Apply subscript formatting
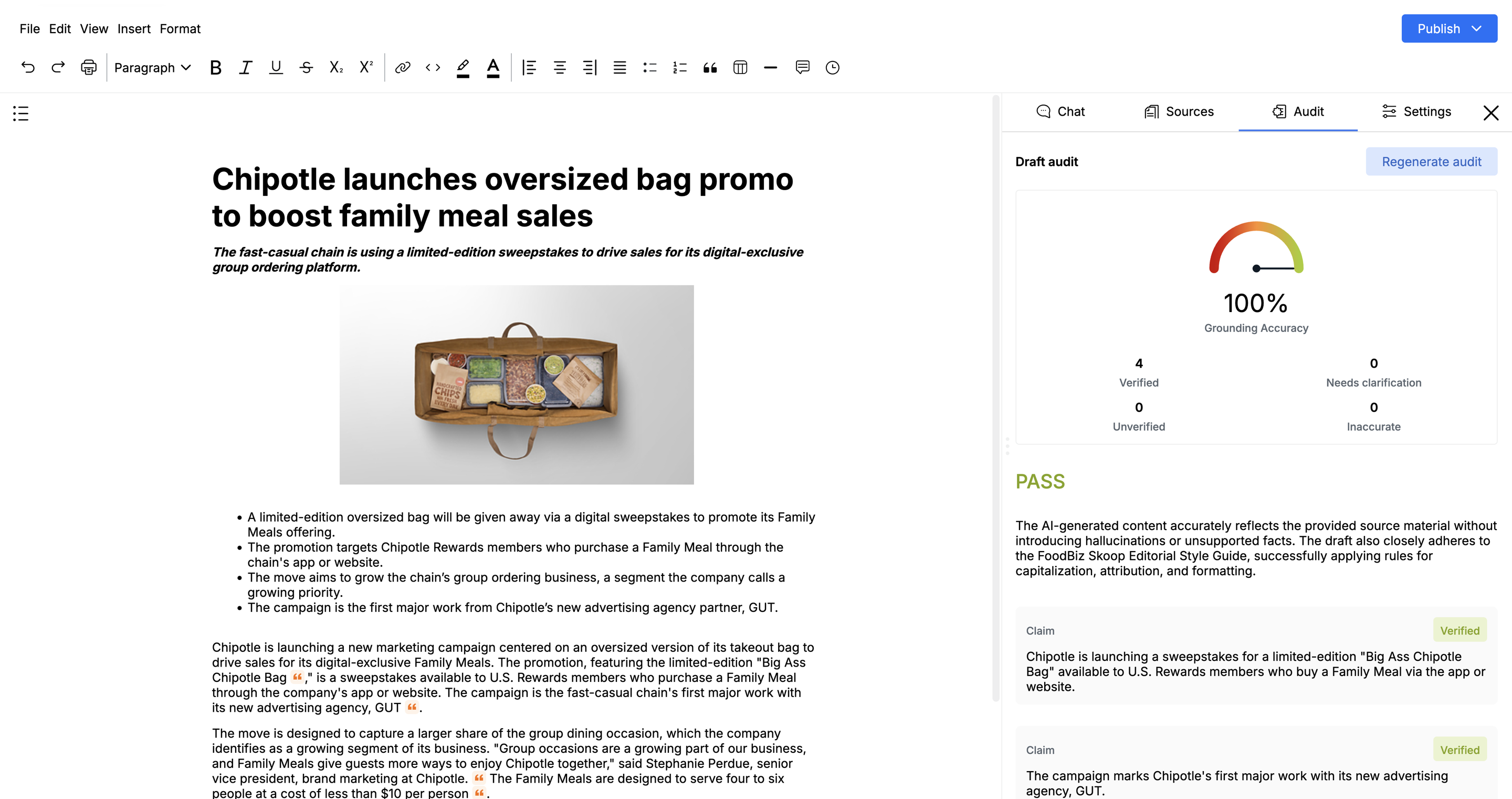1512x799 pixels. point(337,68)
